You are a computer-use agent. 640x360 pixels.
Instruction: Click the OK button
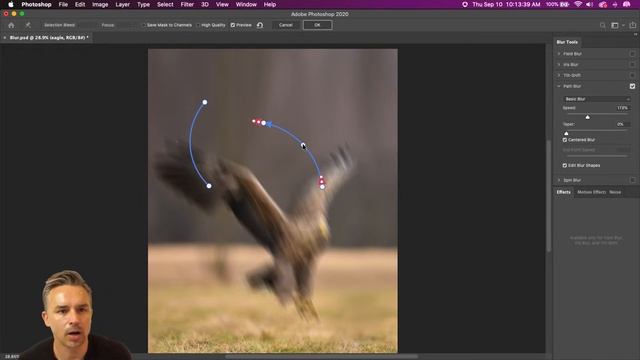(x=318, y=25)
